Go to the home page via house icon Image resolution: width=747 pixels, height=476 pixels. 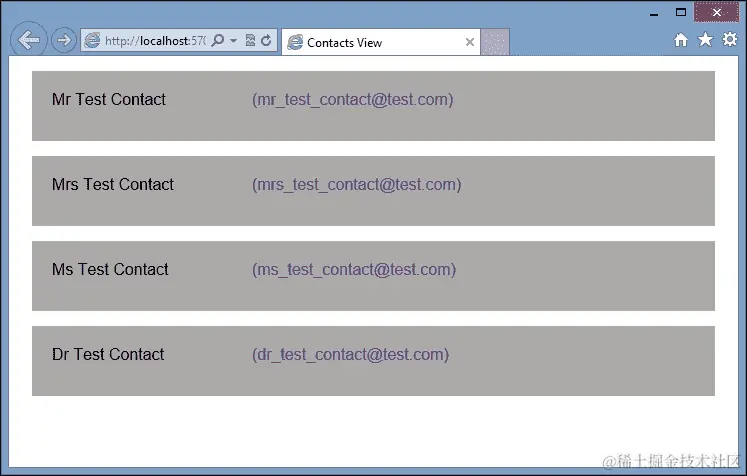coord(681,40)
